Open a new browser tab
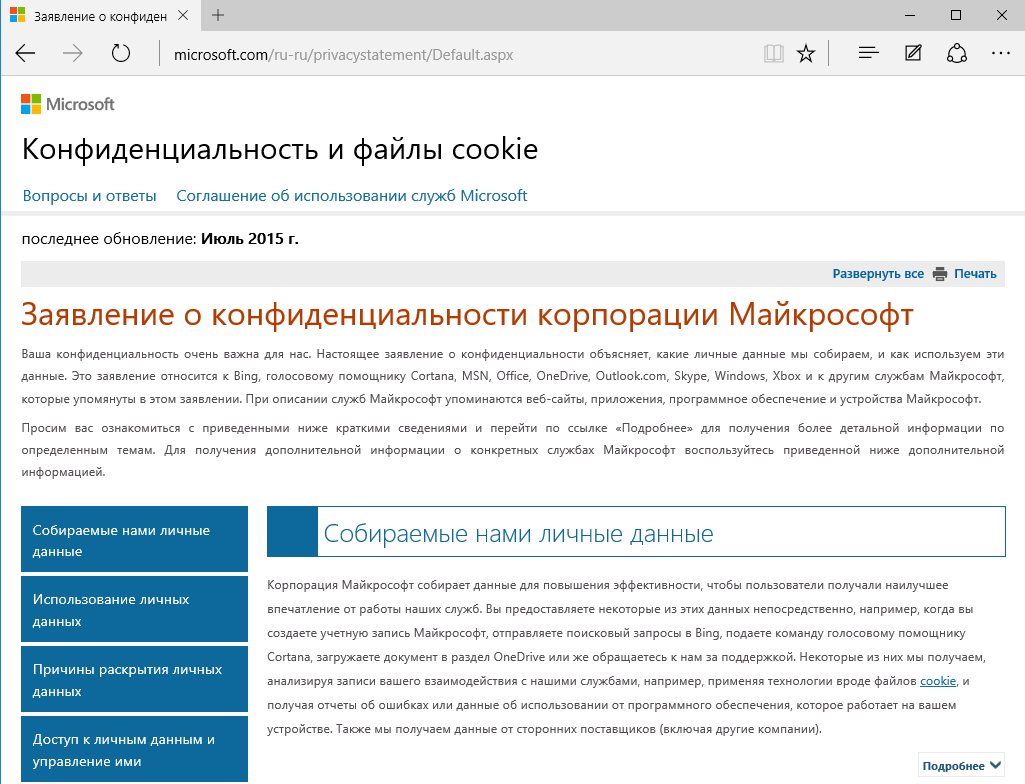Image resolution: width=1025 pixels, height=784 pixels. pyautogui.click(x=218, y=15)
